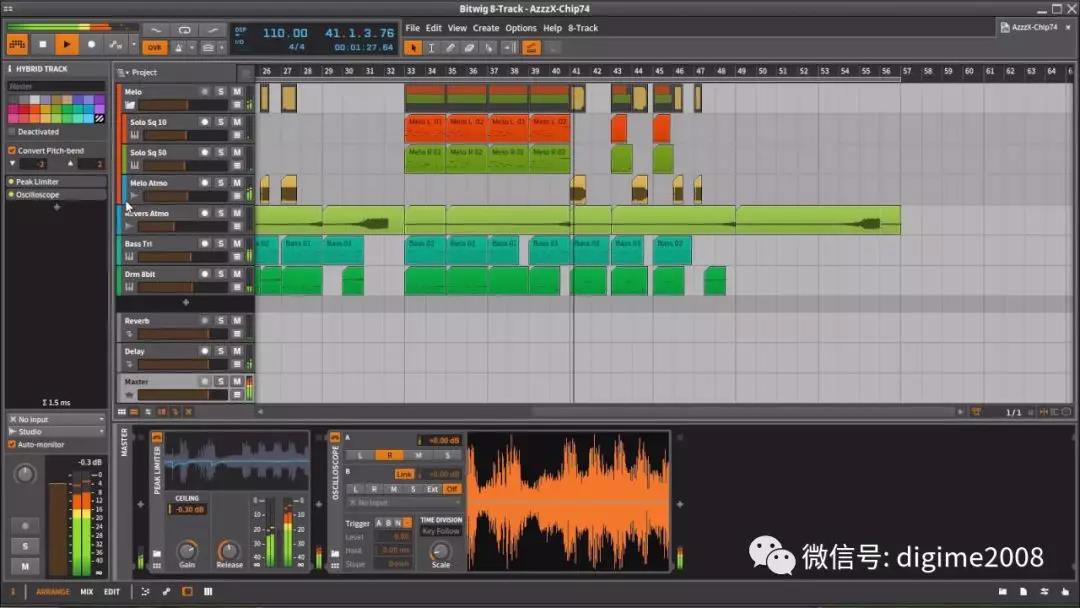Select the Knife tool
Image resolution: width=1080 pixels, height=608 pixels.
tap(488, 48)
